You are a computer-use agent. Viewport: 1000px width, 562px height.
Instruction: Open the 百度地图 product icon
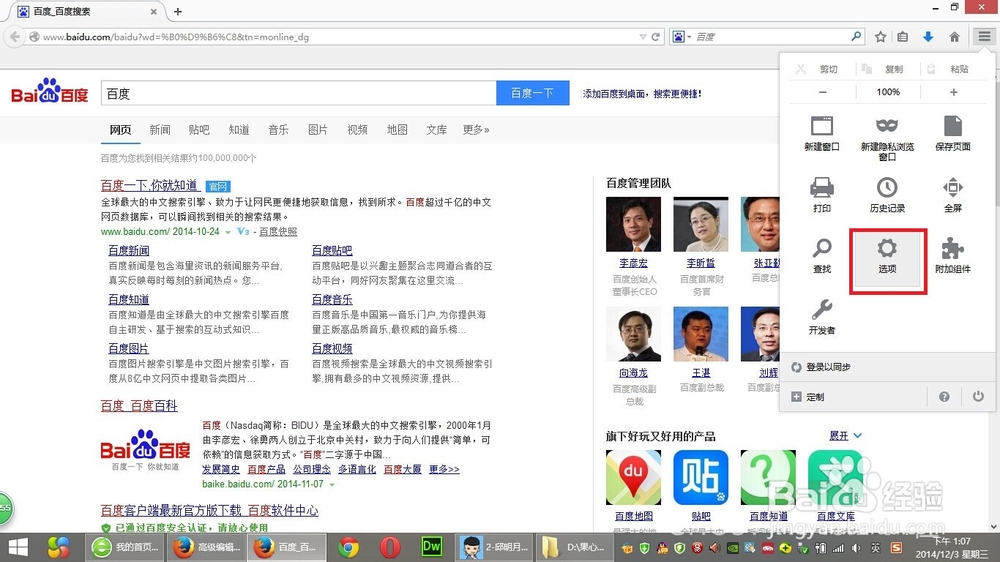[x=633, y=477]
